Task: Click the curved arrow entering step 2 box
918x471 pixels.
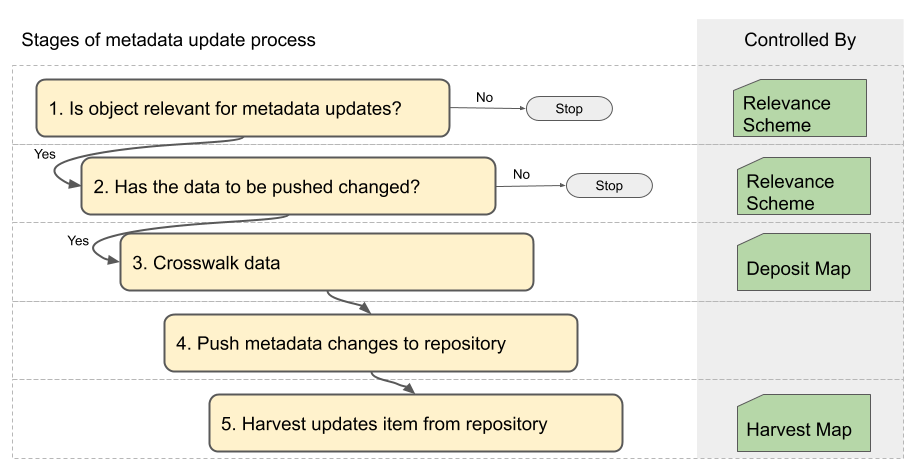Action: pos(60,178)
